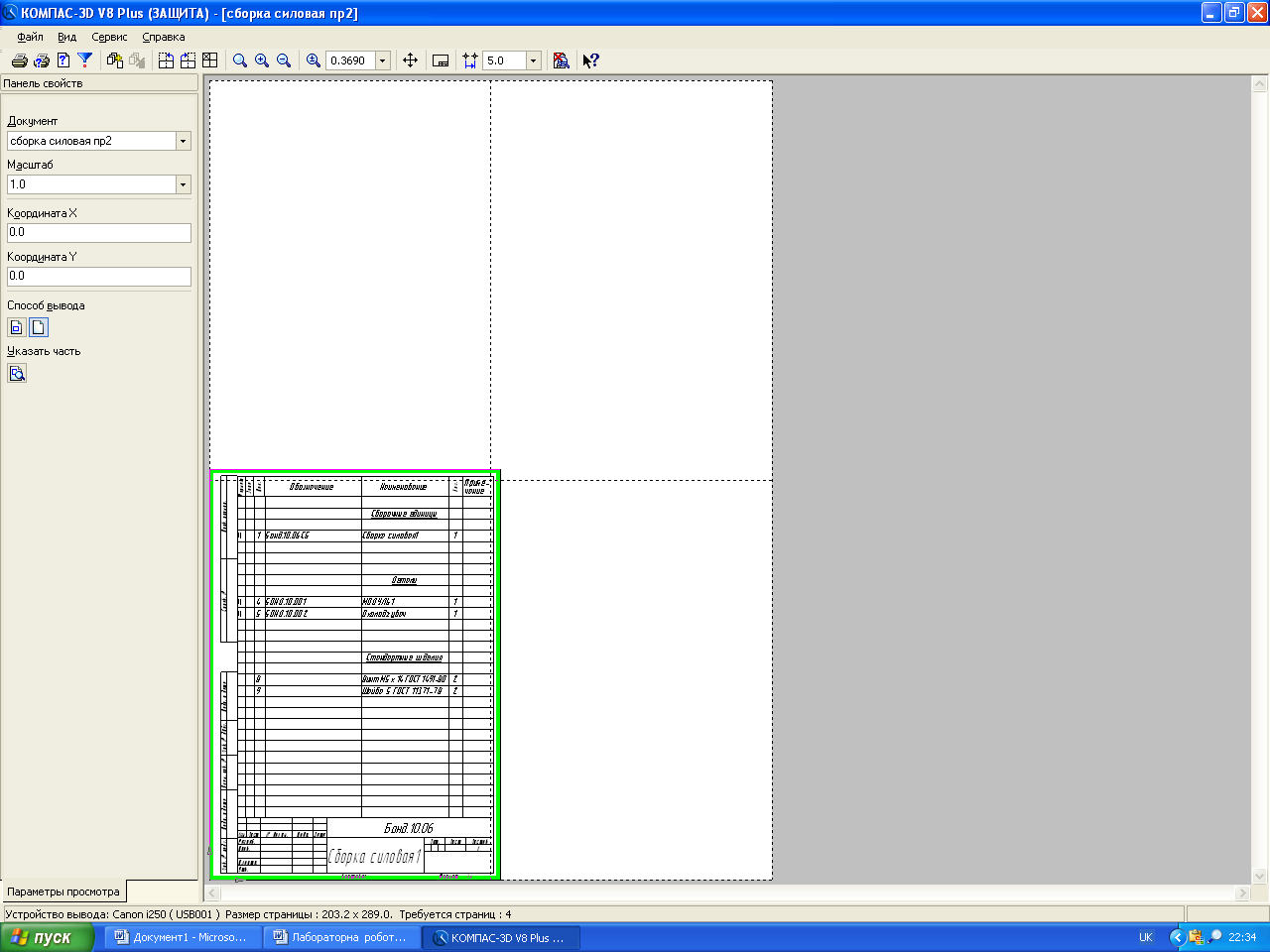
Task: Click first sheet layout grid icon
Action: [166, 60]
